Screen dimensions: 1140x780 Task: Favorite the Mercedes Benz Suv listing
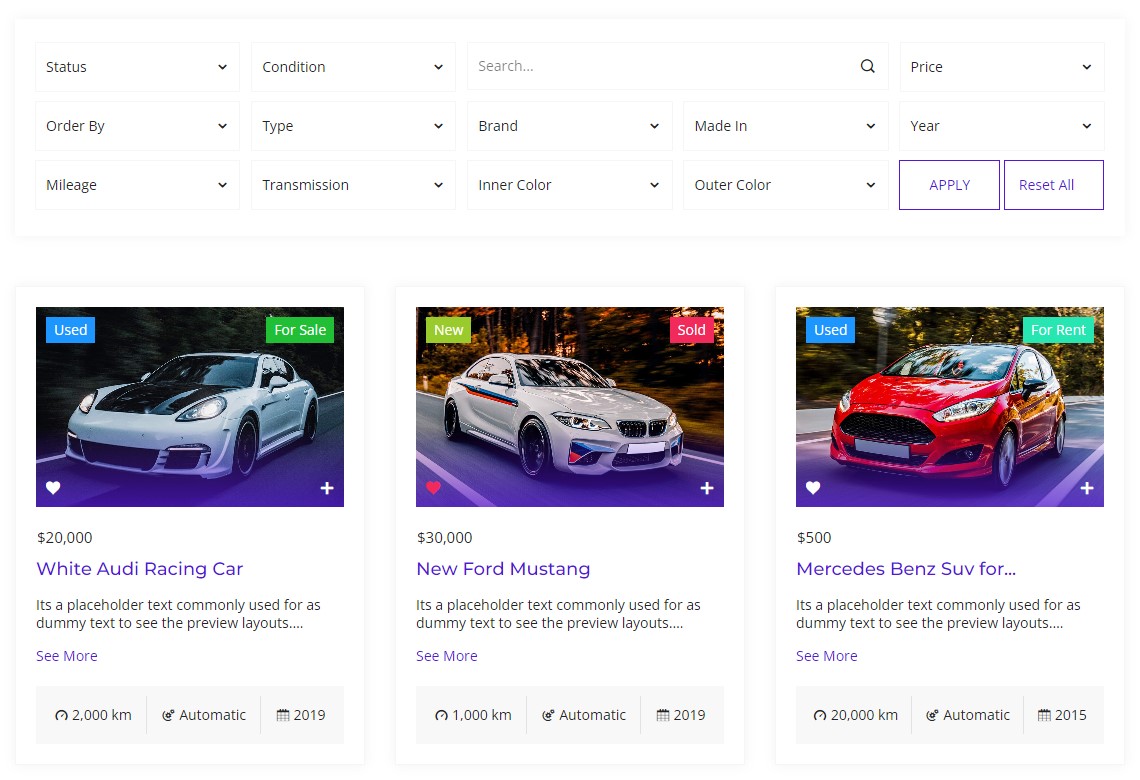(x=813, y=488)
